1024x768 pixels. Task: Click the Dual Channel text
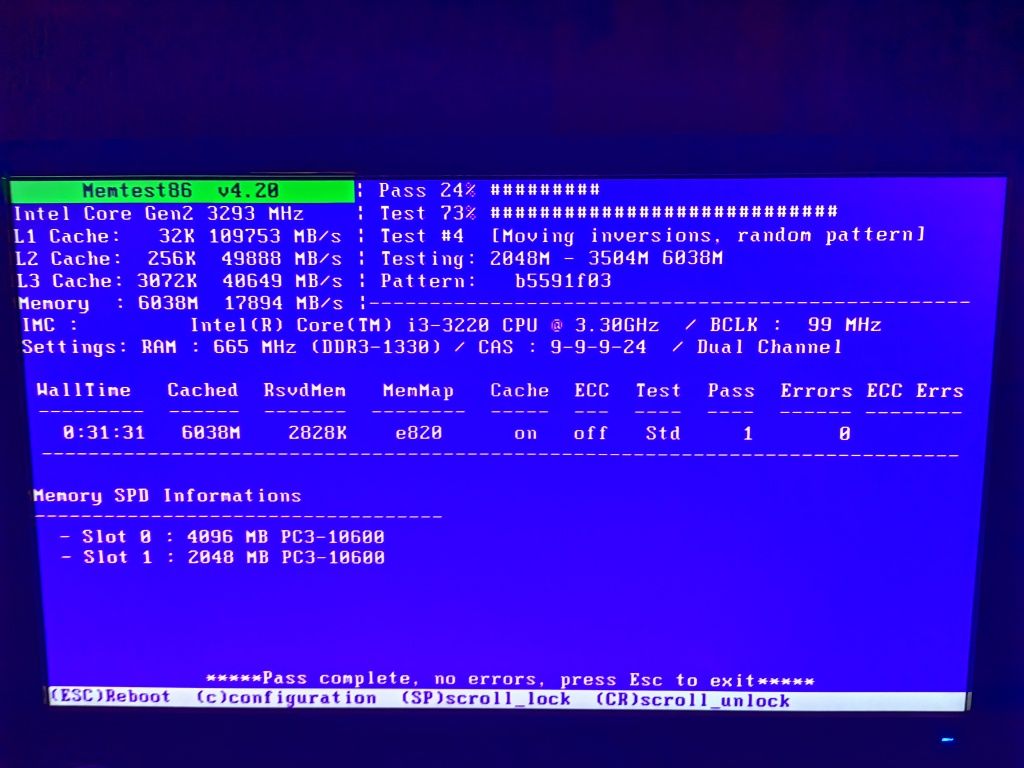pos(769,347)
